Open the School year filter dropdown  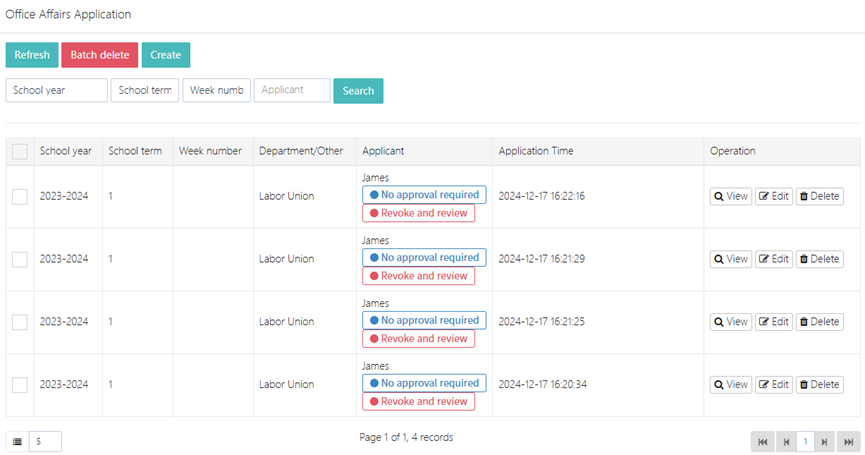56,90
